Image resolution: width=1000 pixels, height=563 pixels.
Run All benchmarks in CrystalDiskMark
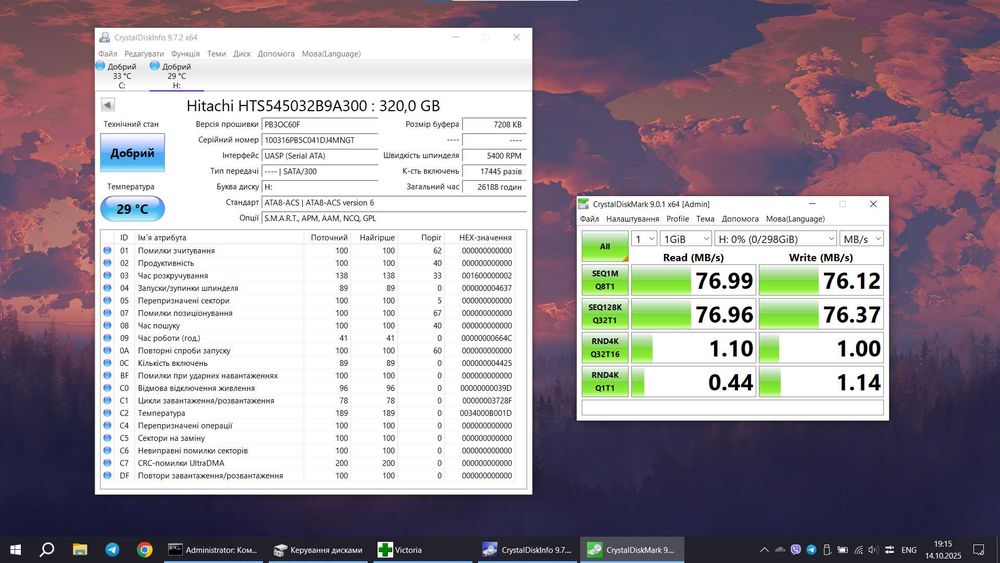click(x=605, y=246)
